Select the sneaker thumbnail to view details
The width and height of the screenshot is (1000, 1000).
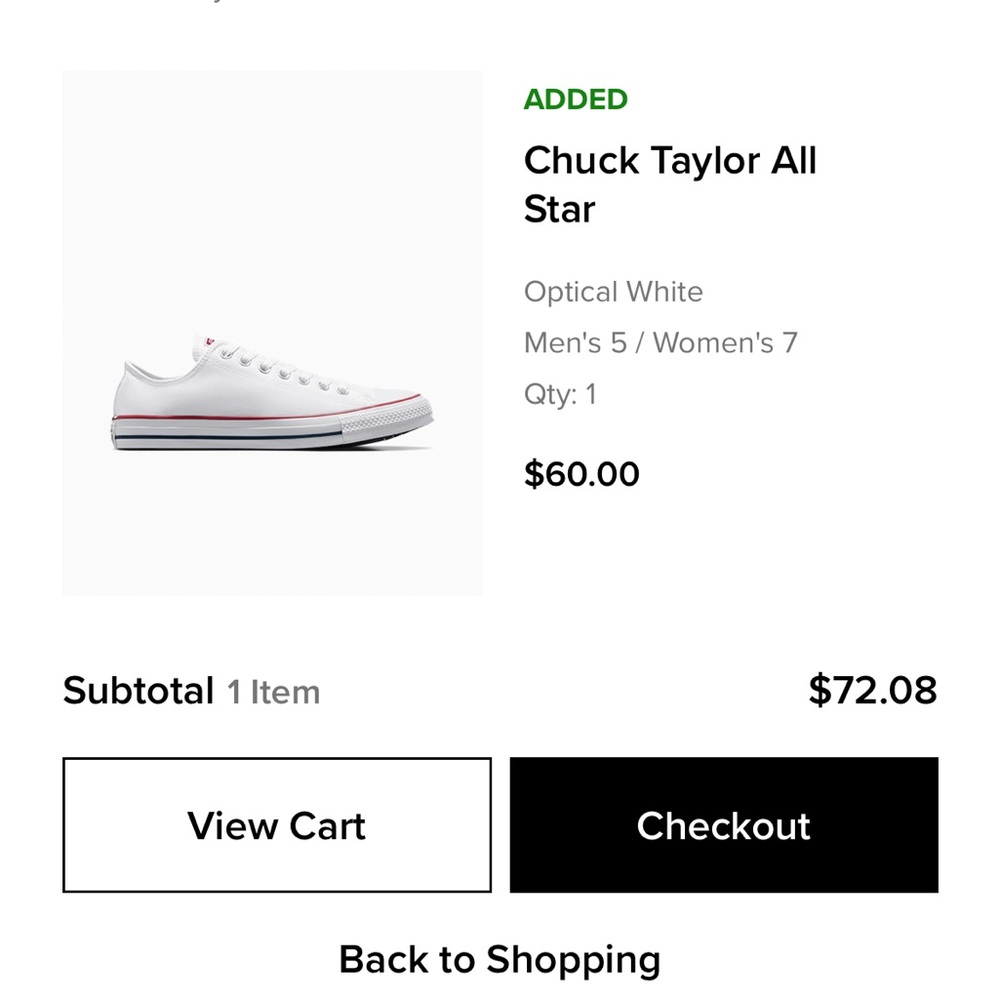tap(272, 330)
